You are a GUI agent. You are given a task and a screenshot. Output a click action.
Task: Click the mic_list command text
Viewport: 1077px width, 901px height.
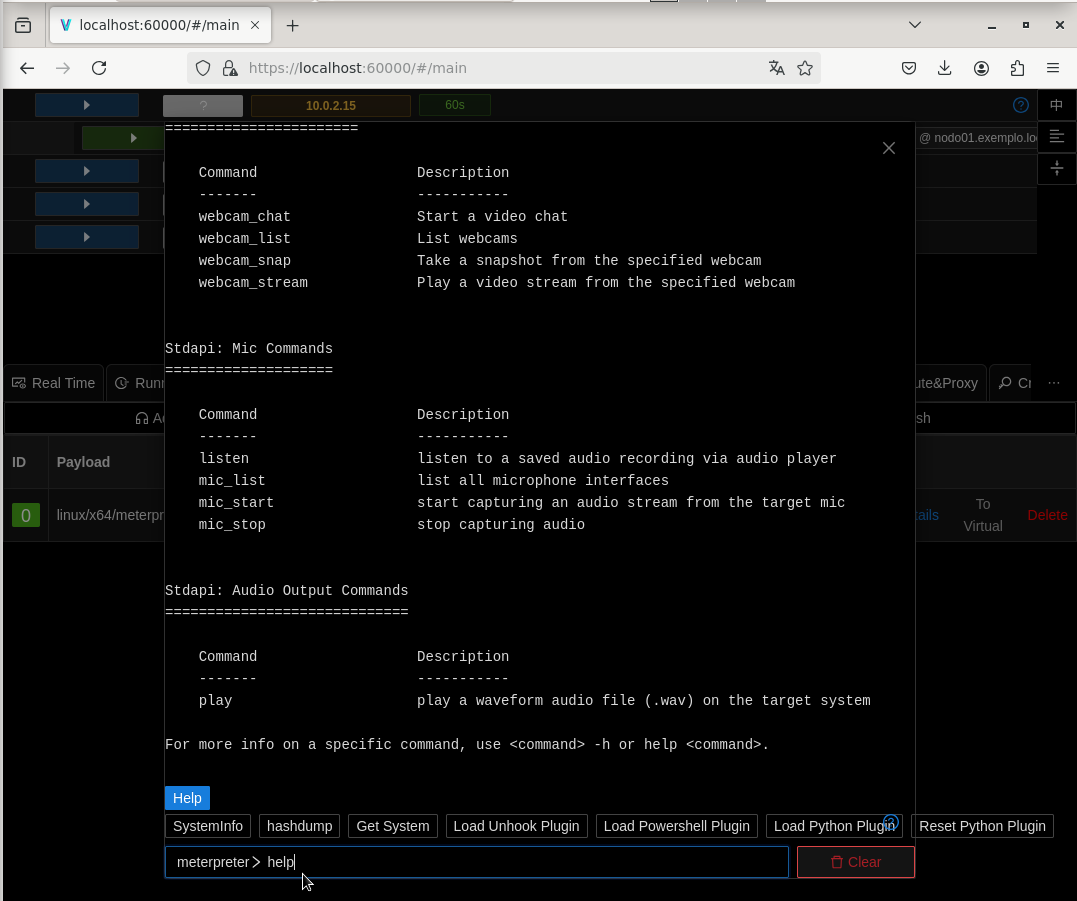pos(231,480)
